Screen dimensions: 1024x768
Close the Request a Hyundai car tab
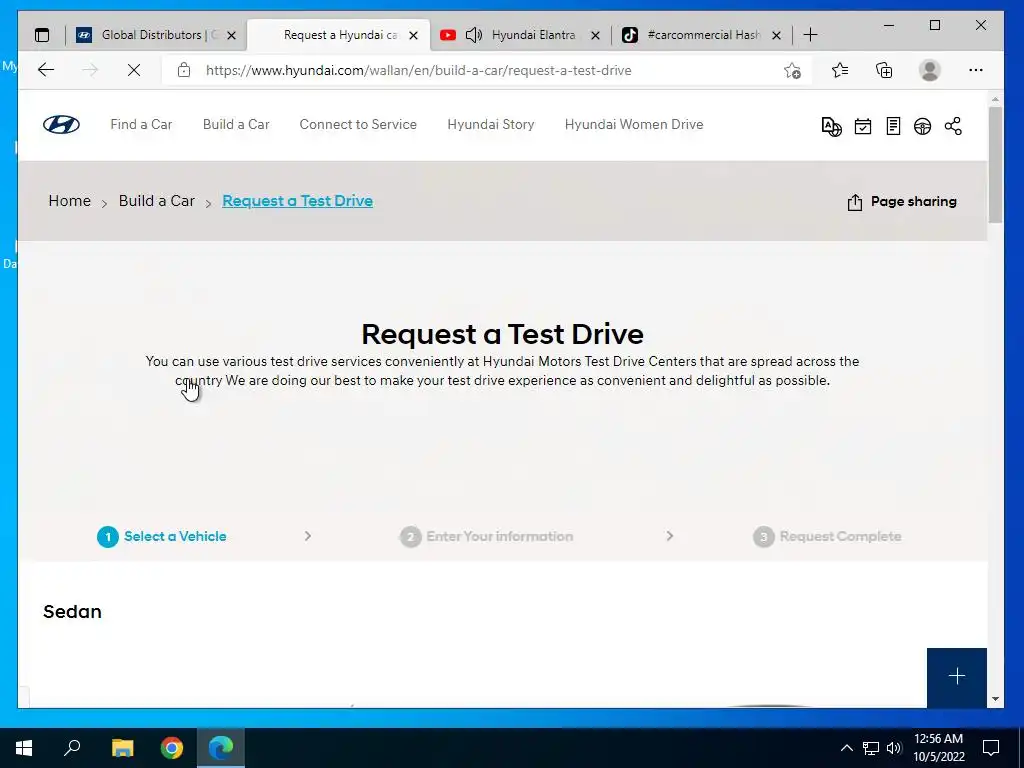pyautogui.click(x=413, y=35)
